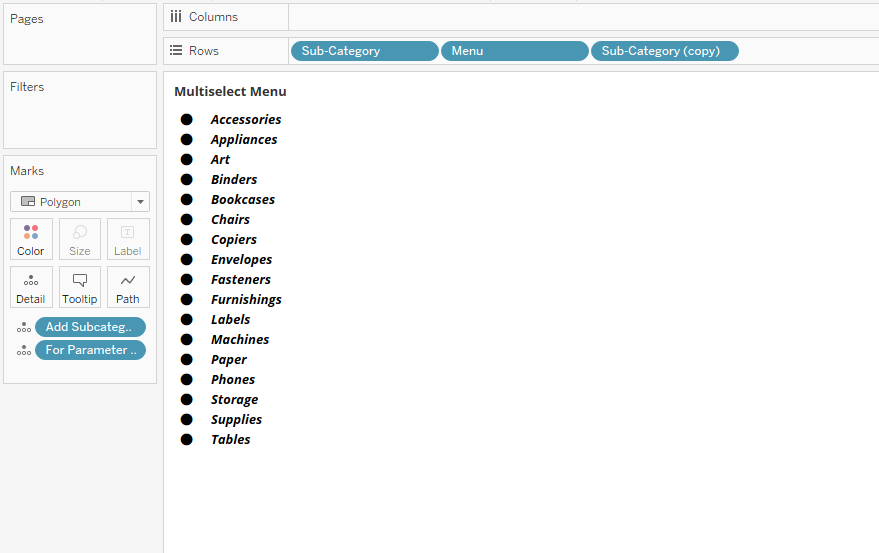Click the black dot next to Fasteners
Screen dimensions: 879x553
coord(187,280)
